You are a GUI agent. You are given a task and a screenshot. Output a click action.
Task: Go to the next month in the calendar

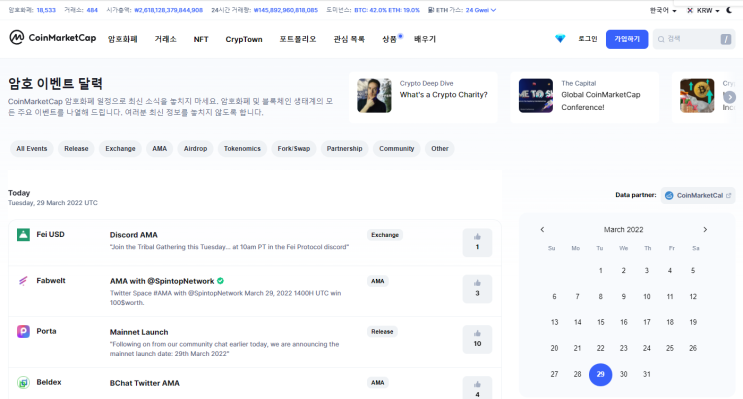point(705,229)
